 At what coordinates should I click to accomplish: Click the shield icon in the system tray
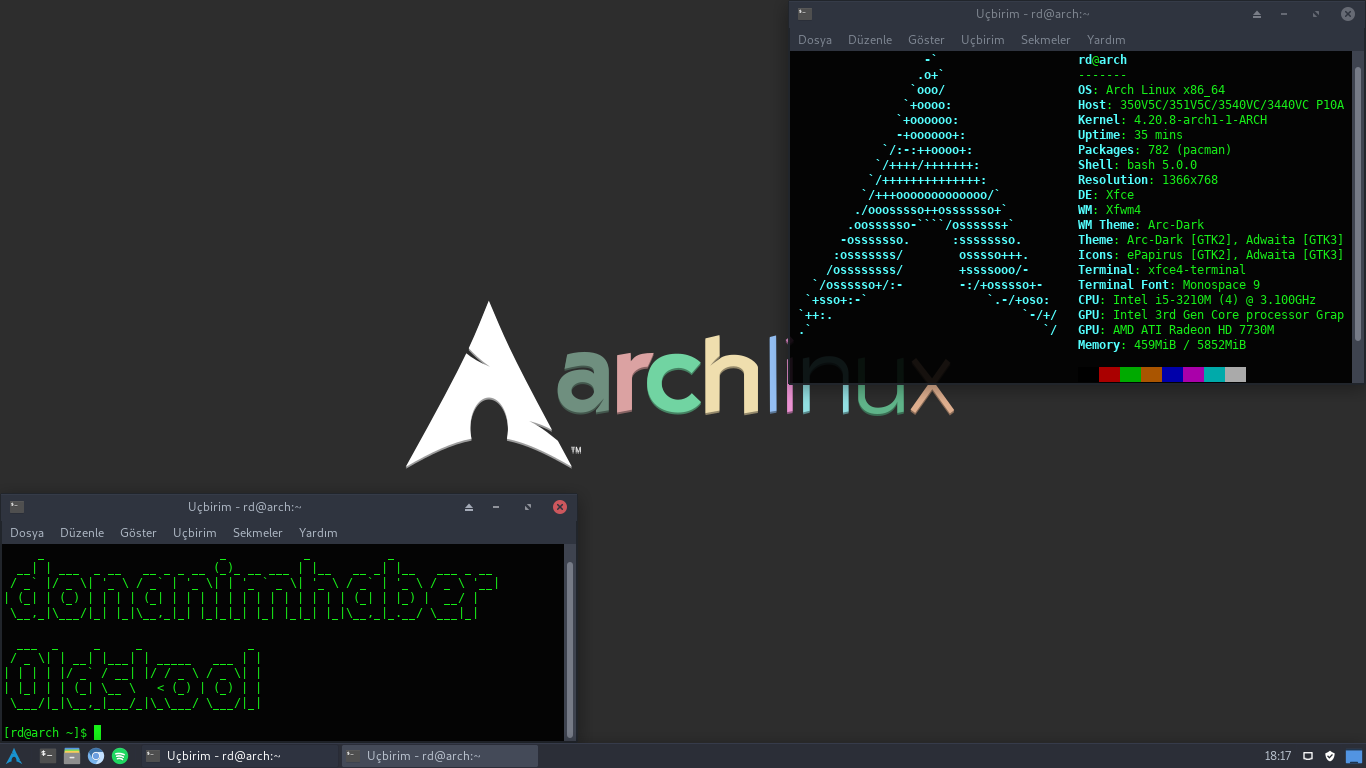pyautogui.click(x=1330, y=756)
